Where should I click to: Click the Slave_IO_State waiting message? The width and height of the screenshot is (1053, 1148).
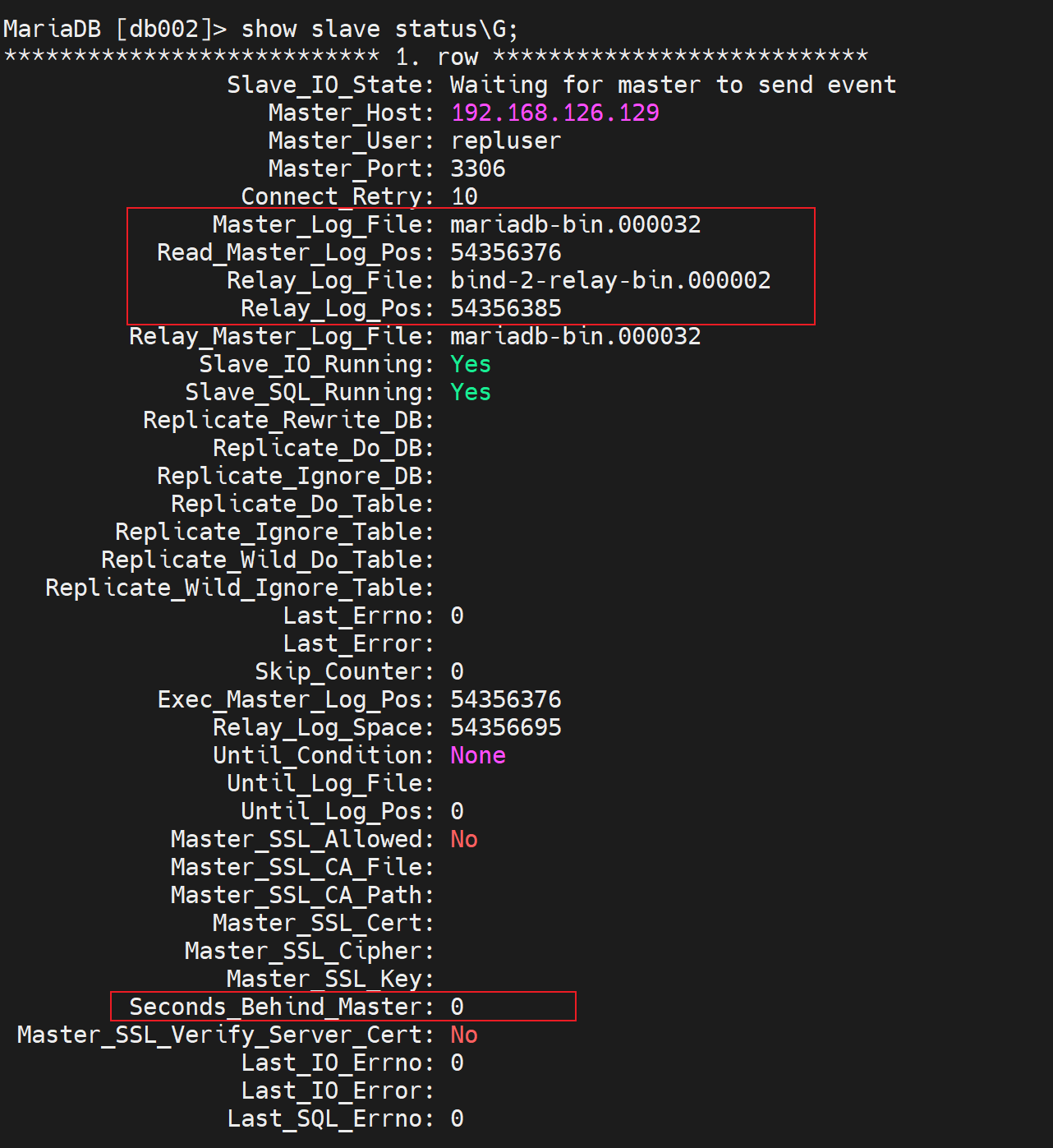(673, 85)
